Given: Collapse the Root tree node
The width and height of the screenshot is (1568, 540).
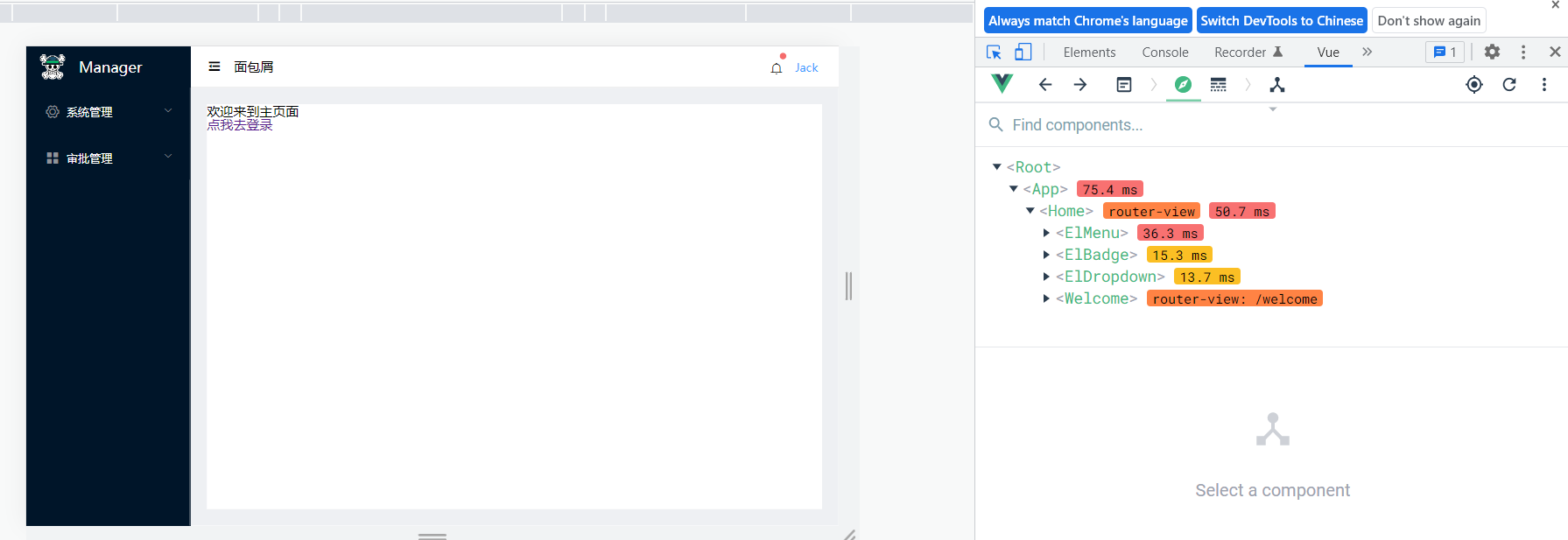Looking at the screenshot, I should pyautogui.click(x=996, y=167).
